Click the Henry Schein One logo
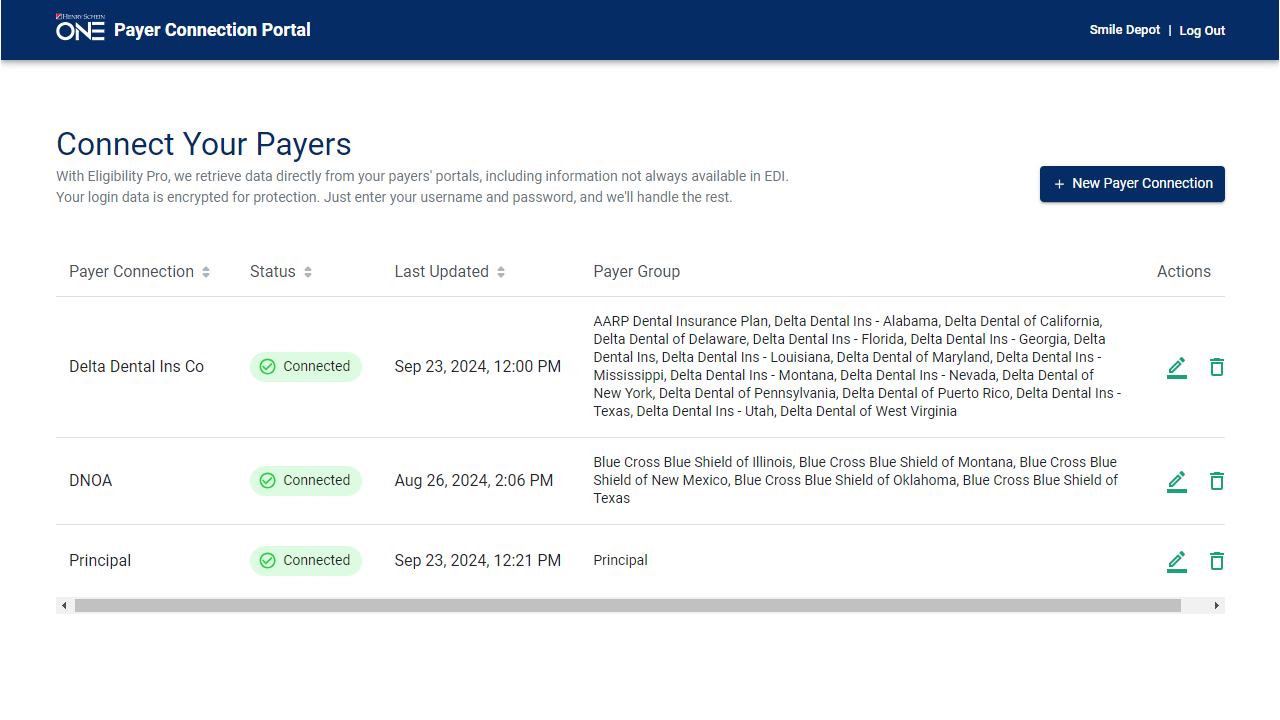 [80, 28]
